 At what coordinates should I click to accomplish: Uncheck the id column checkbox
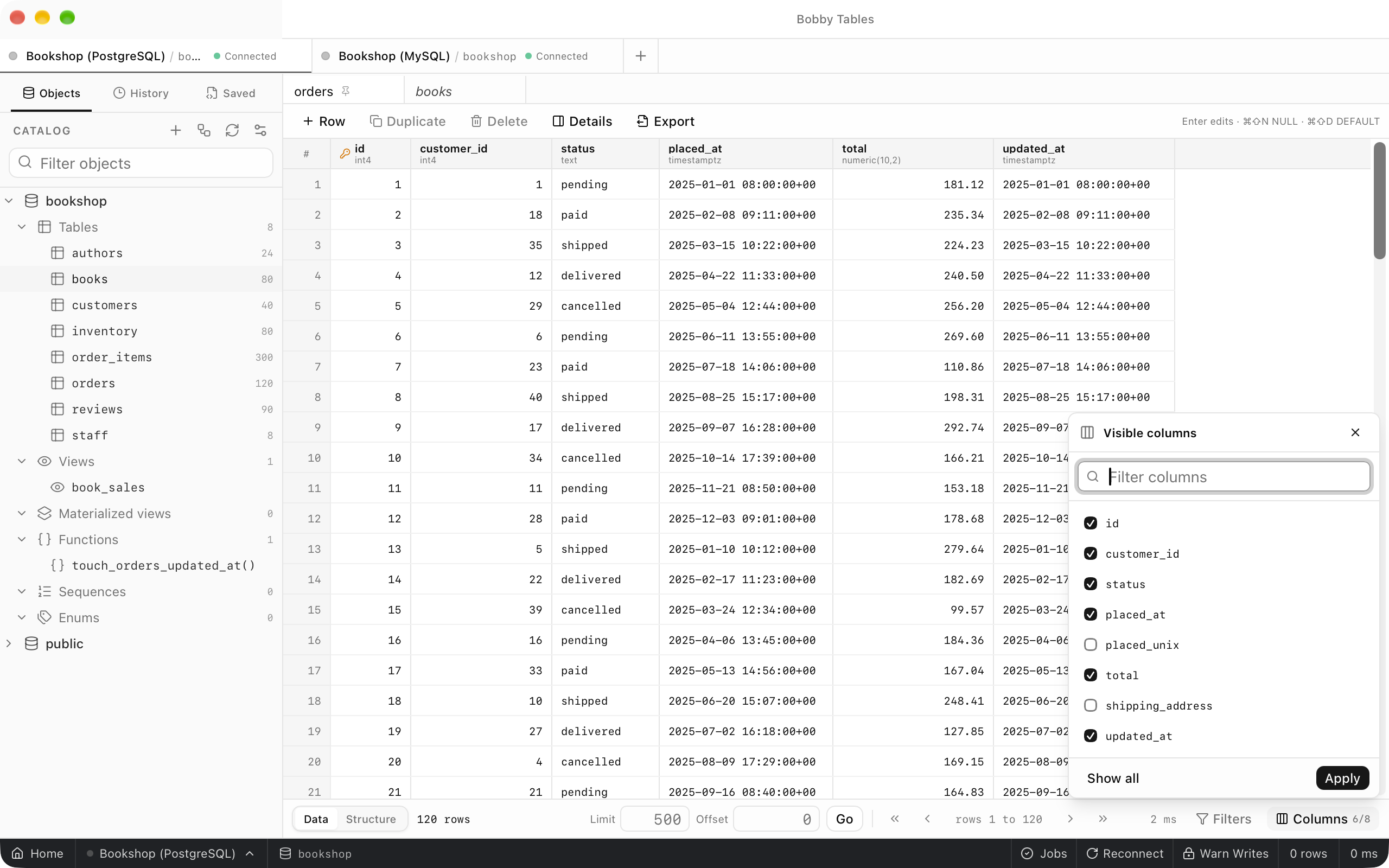click(1091, 523)
